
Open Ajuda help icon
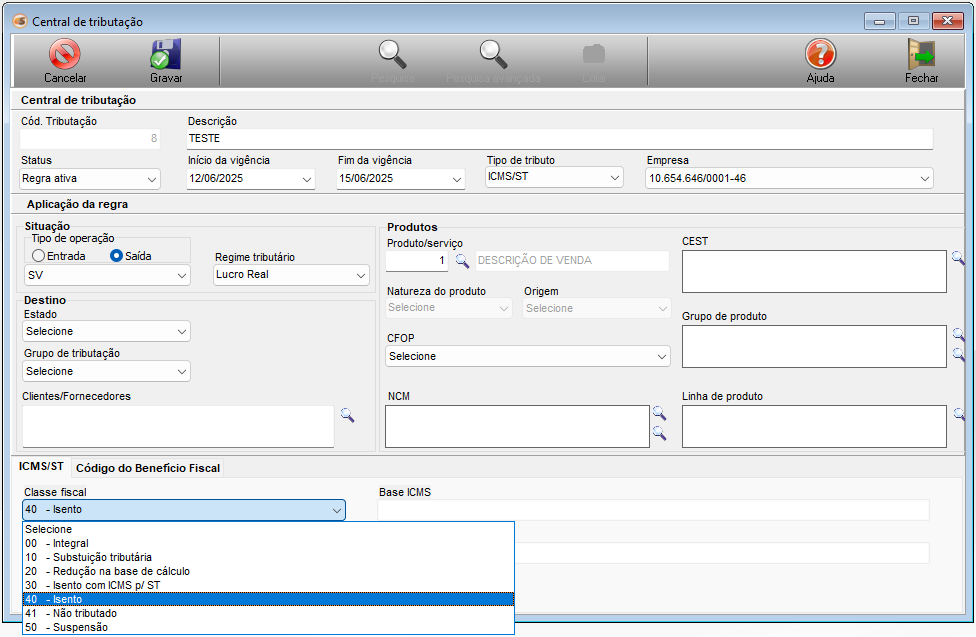pos(820,58)
